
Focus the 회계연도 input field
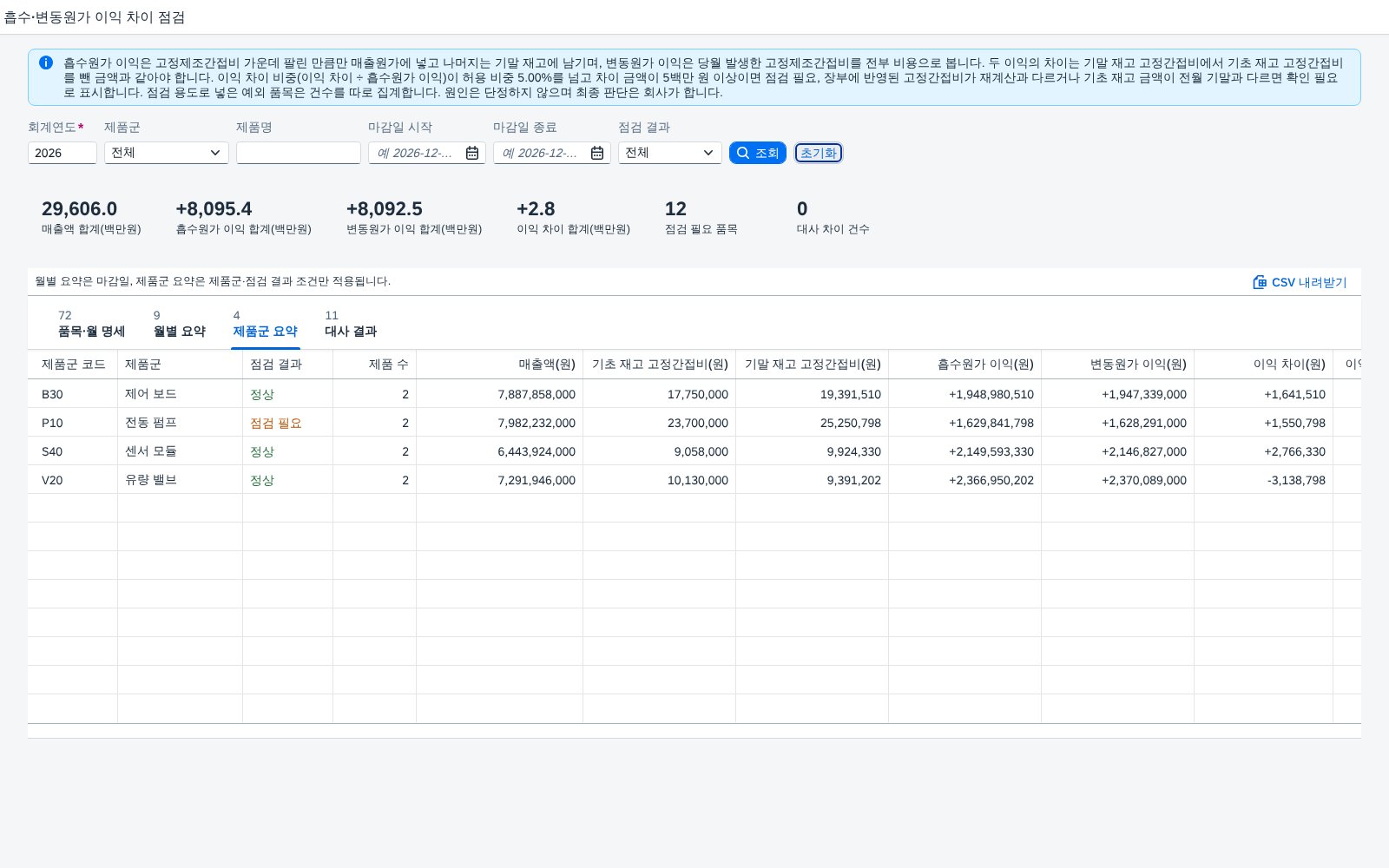pos(63,153)
